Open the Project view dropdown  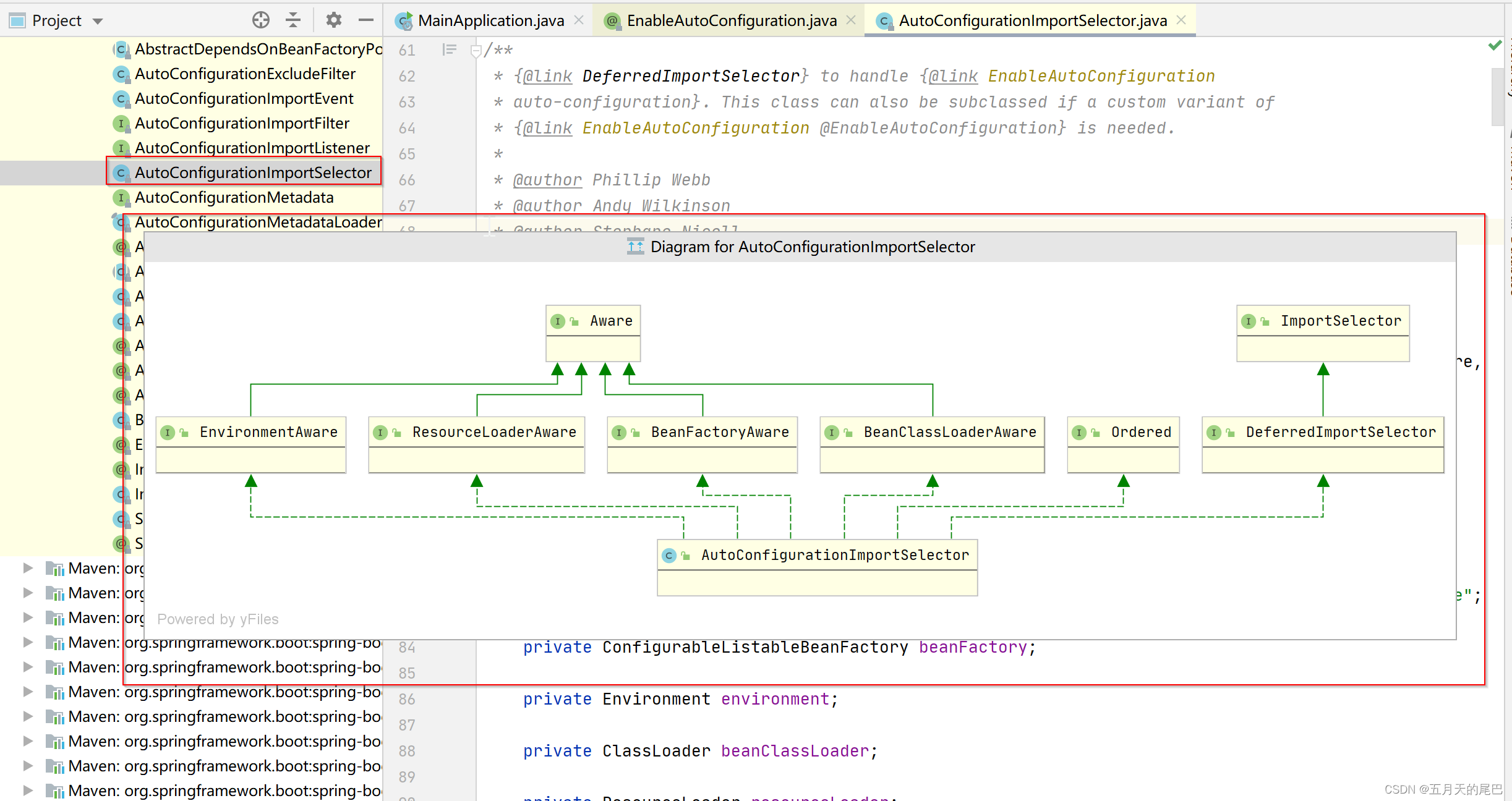pos(97,21)
